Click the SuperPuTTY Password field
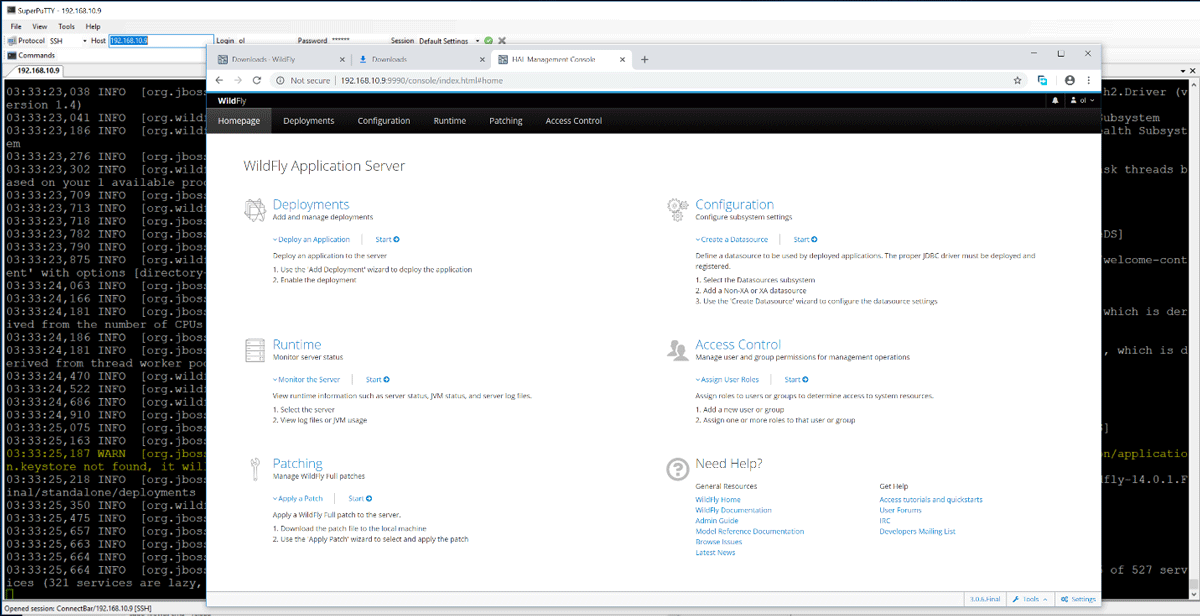The width and height of the screenshot is (1200, 616). [358, 41]
